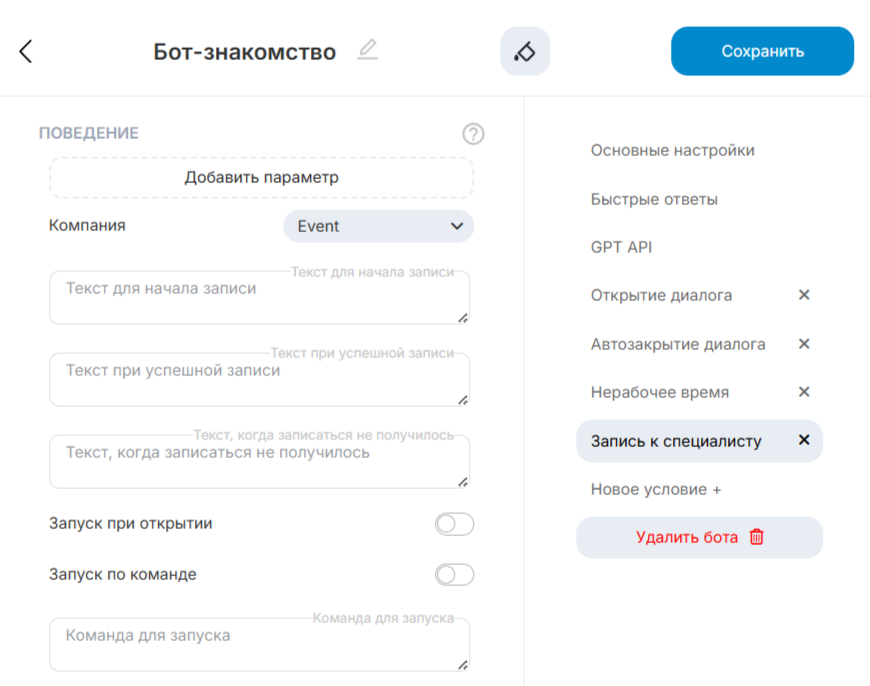
Task: Click the Добавить параметр button
Action: pyautogui.click(x=261, y=178)
